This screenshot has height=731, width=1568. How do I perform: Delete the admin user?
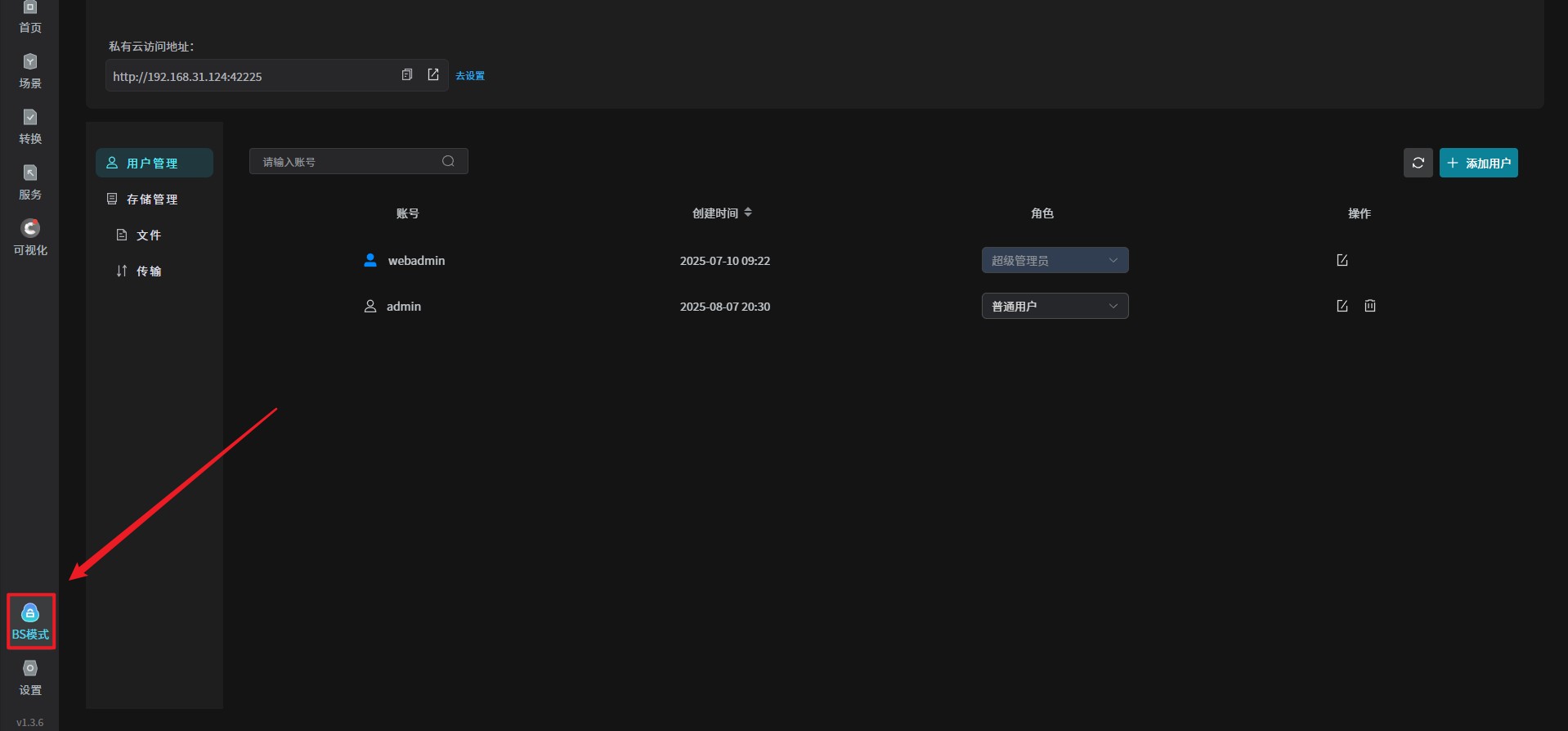click(x=1370, y=306)
